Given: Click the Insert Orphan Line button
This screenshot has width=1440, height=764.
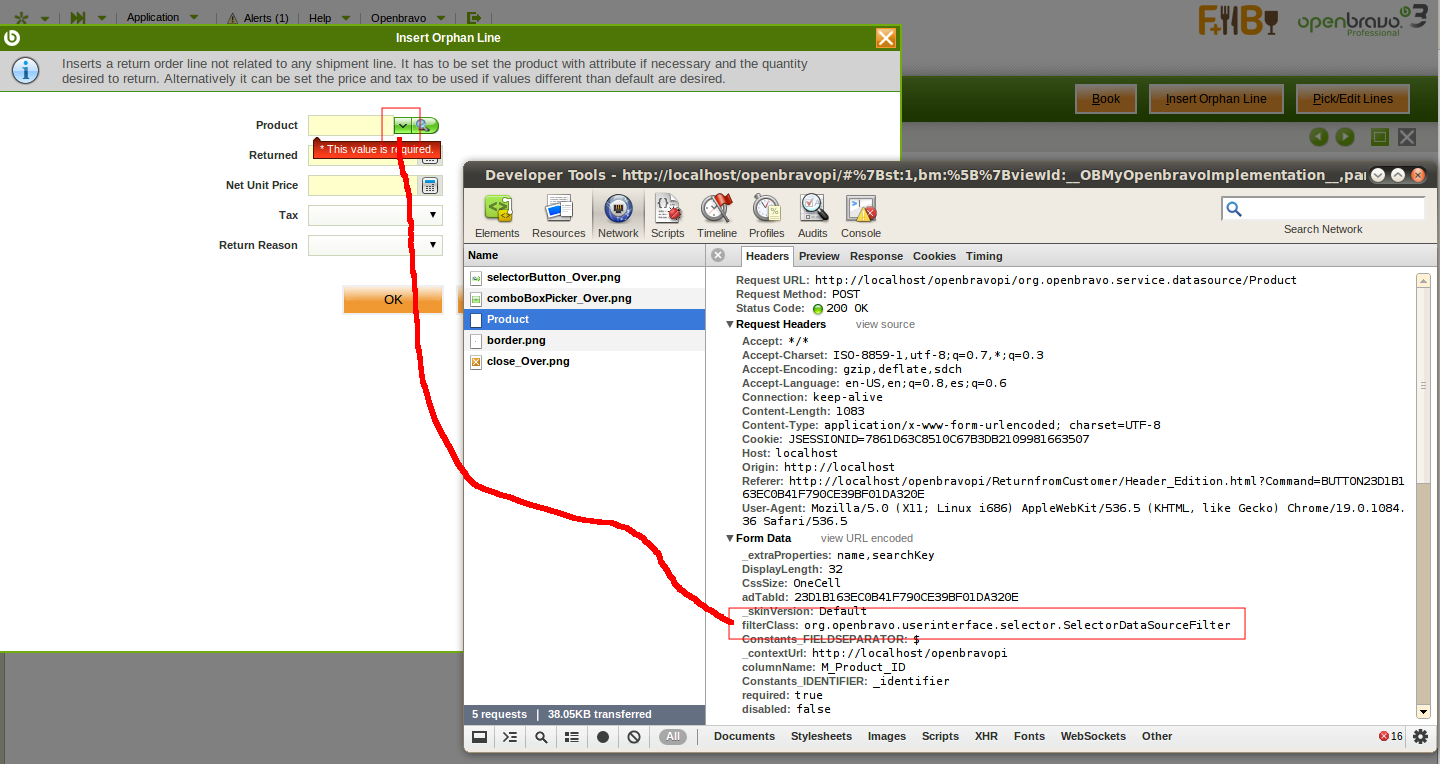Looking at the screenshot, I should (1216, 99).
